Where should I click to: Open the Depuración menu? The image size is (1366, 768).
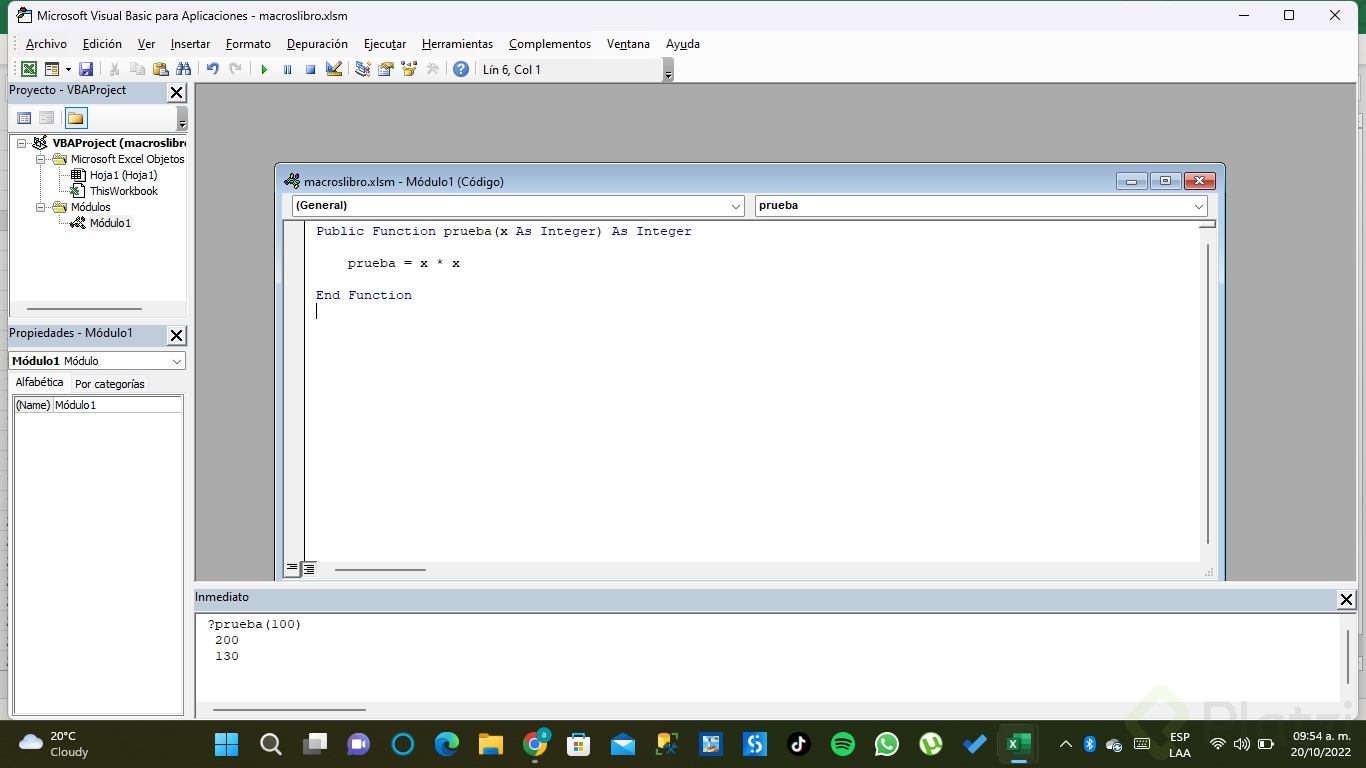tap(317, 44)
